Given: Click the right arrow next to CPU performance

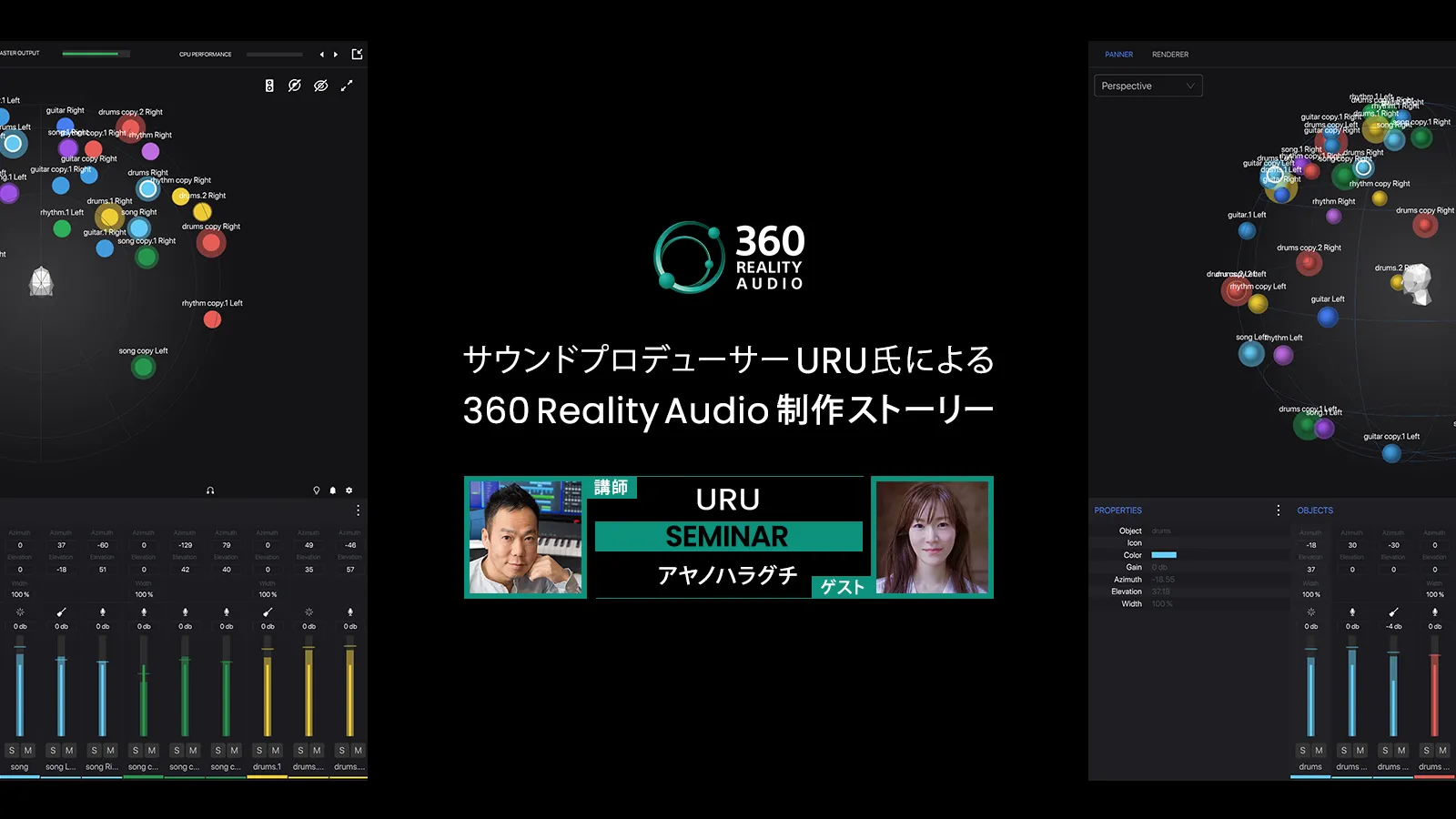Looking at the screenshot, I should coord(336,55).
